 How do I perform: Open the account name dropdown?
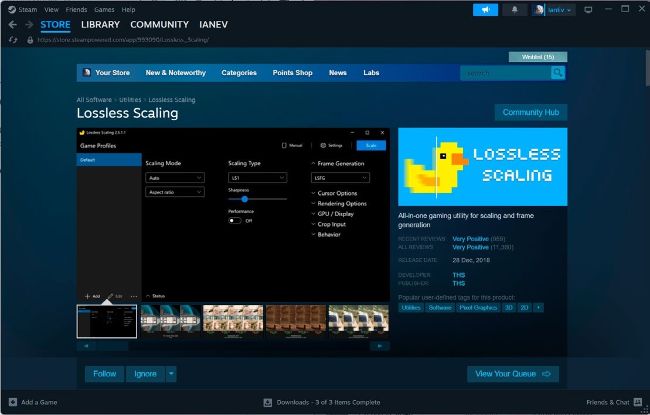click(x=559, y=10)
